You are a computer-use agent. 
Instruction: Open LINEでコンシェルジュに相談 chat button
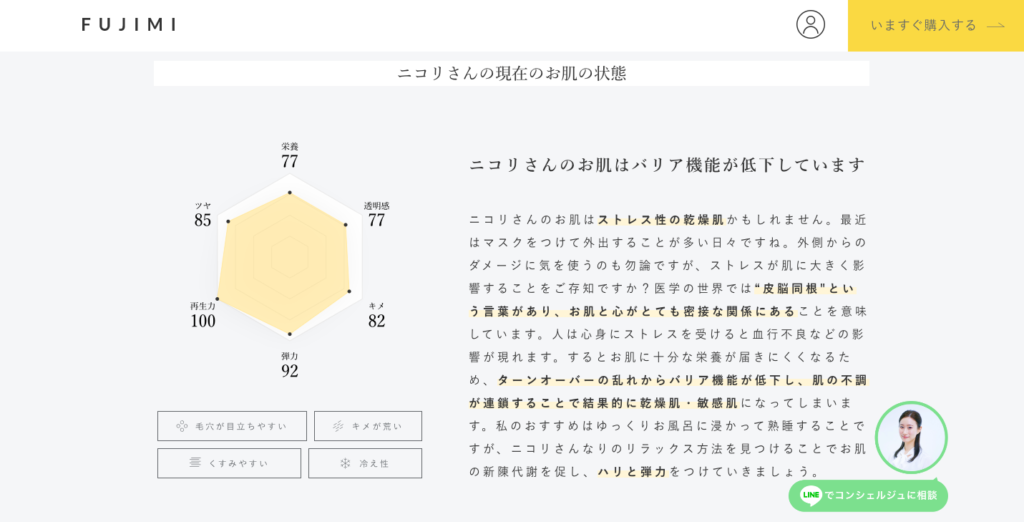[x=868, y=495]
